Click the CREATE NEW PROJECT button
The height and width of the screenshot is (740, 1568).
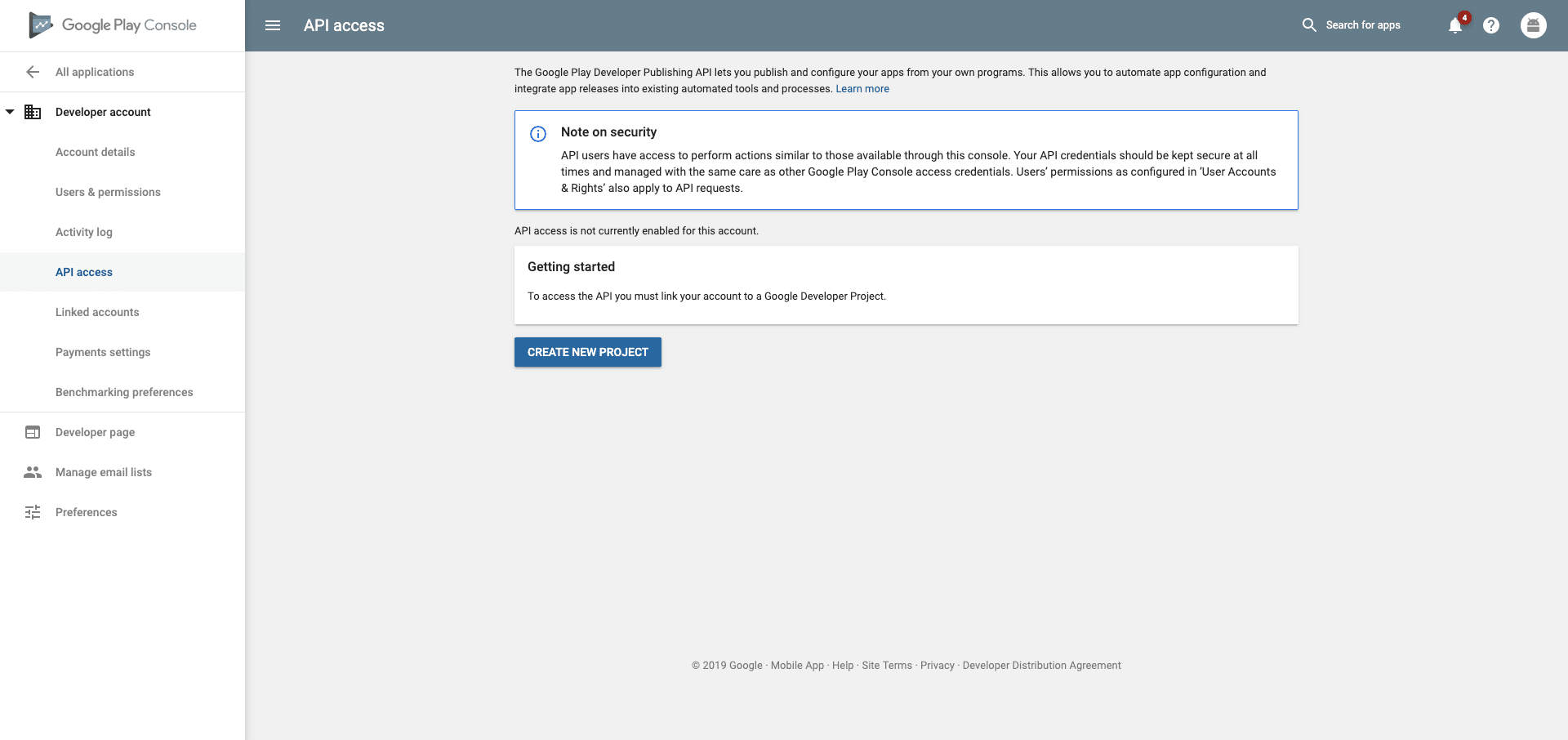coord(587,352)
